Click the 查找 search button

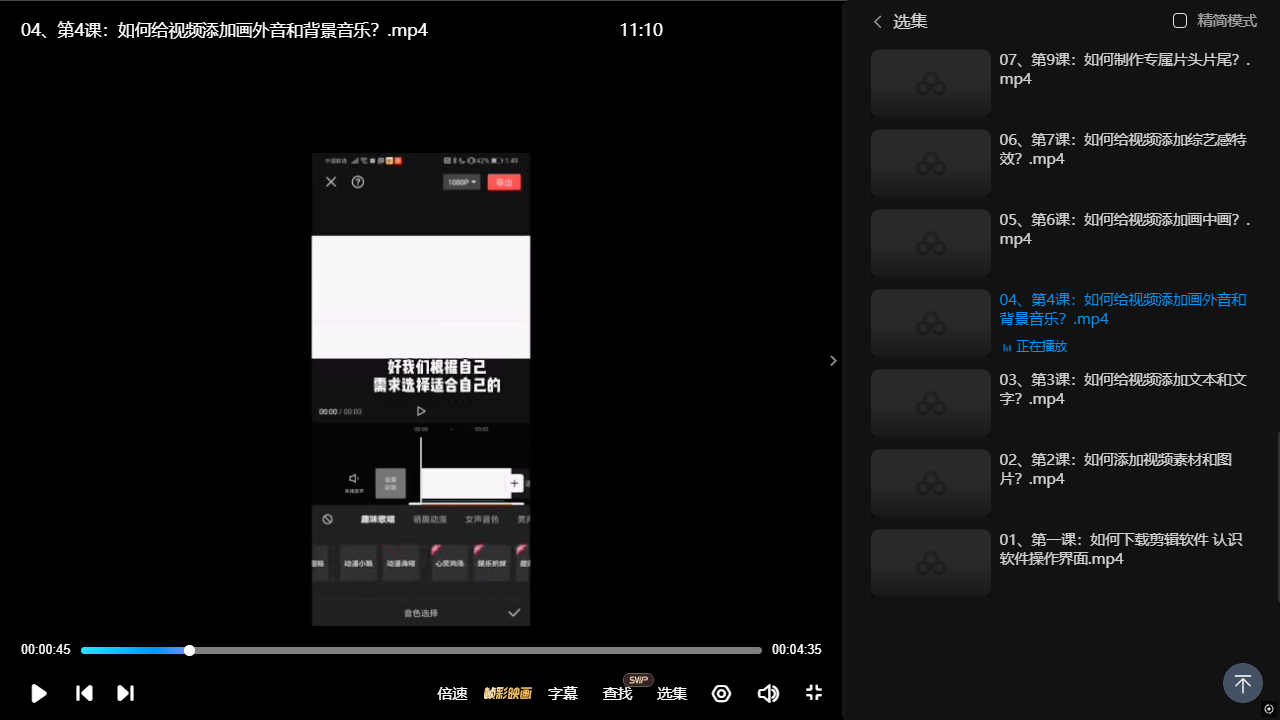(x=617, y=693)
